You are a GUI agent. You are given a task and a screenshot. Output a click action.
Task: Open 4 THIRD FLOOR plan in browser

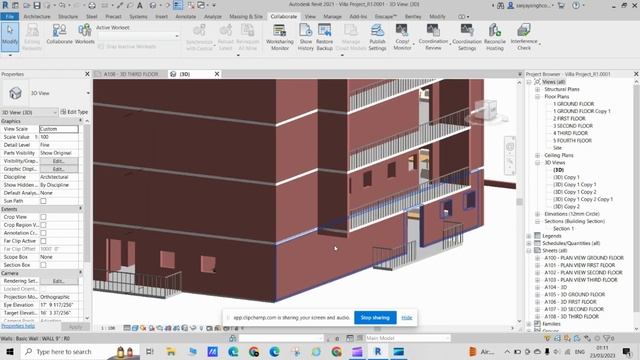[x=570, y=133]
